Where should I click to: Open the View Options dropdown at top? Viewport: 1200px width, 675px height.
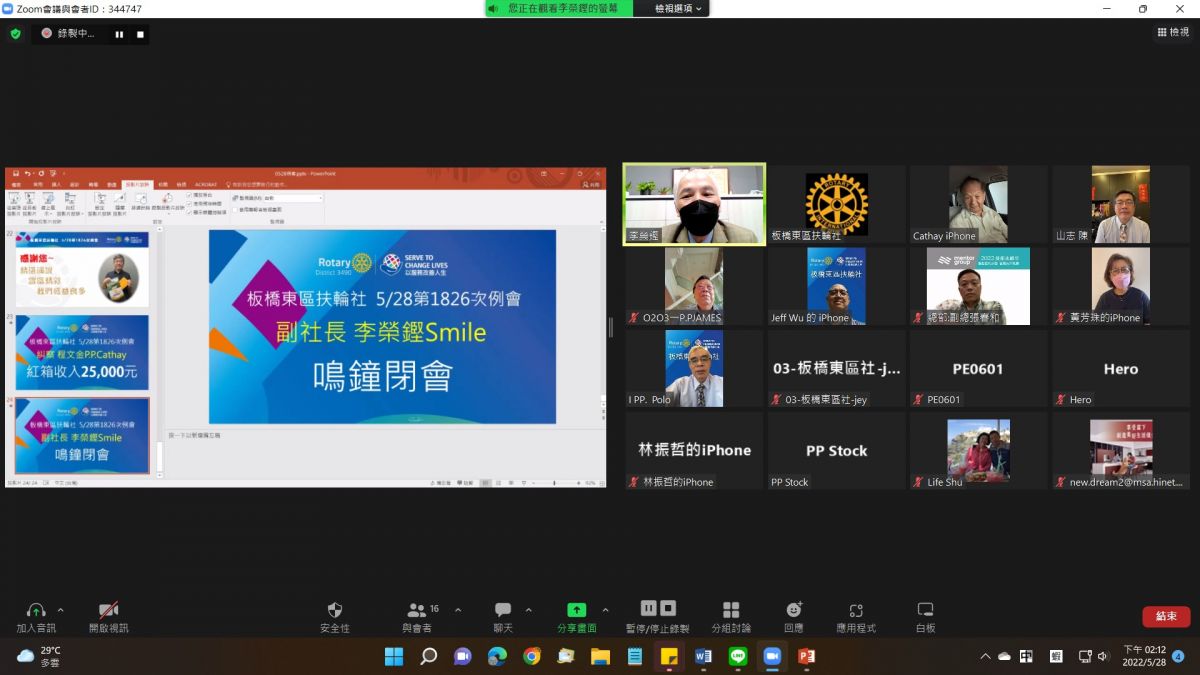click(679, 8)
